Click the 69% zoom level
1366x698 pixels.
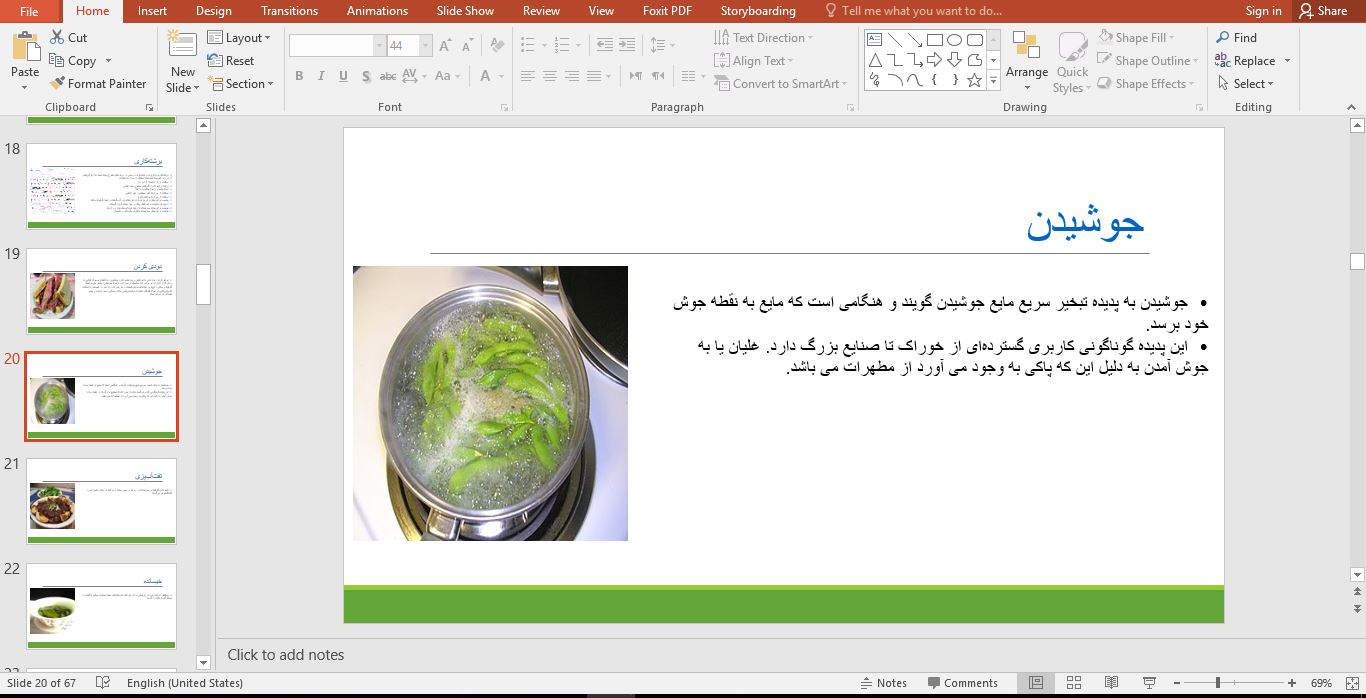(x=1321, y=683)
